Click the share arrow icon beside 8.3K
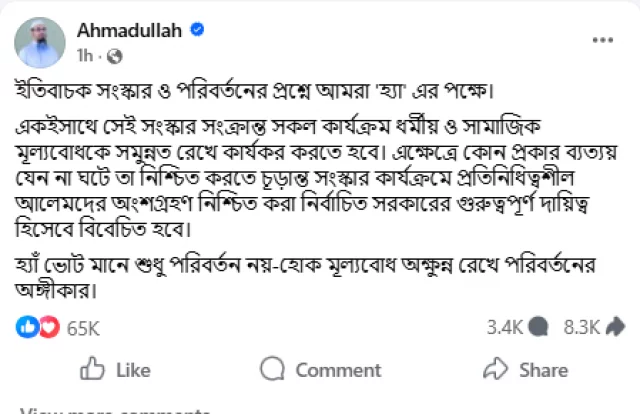Screen dimensions: 640x414 pos(616,326)
